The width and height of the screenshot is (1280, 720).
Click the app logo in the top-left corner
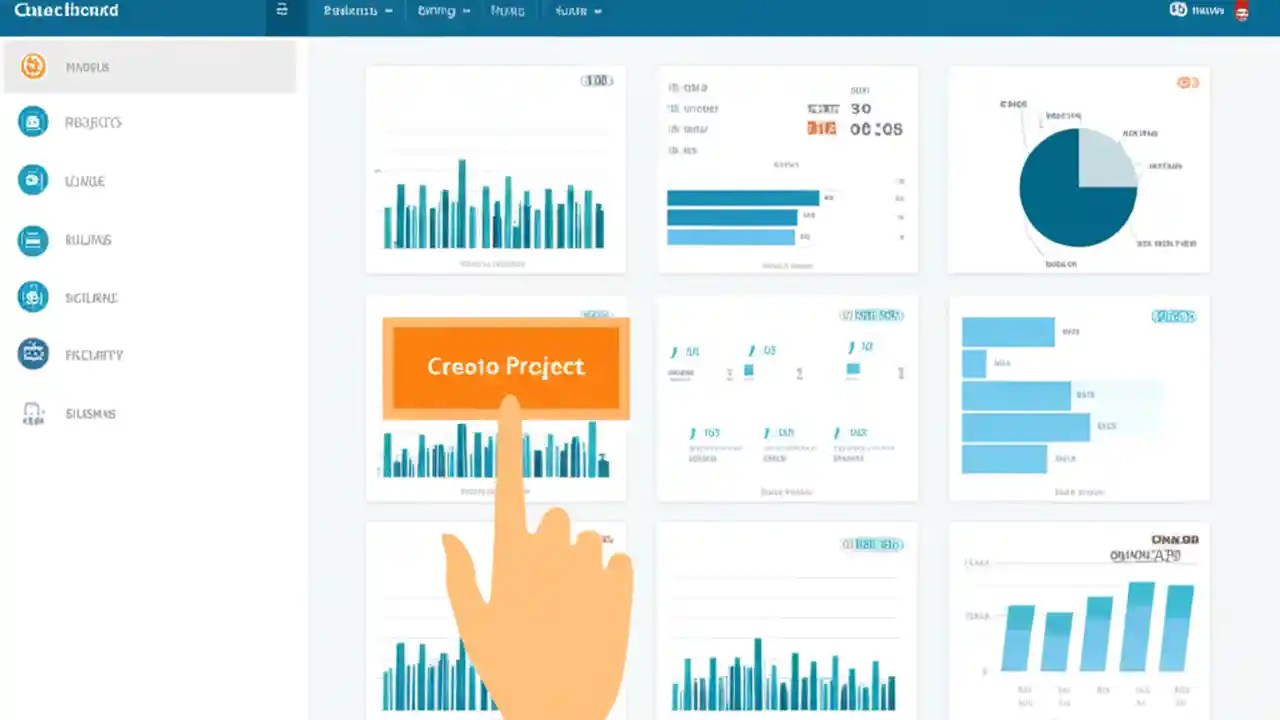coord(66,10)
